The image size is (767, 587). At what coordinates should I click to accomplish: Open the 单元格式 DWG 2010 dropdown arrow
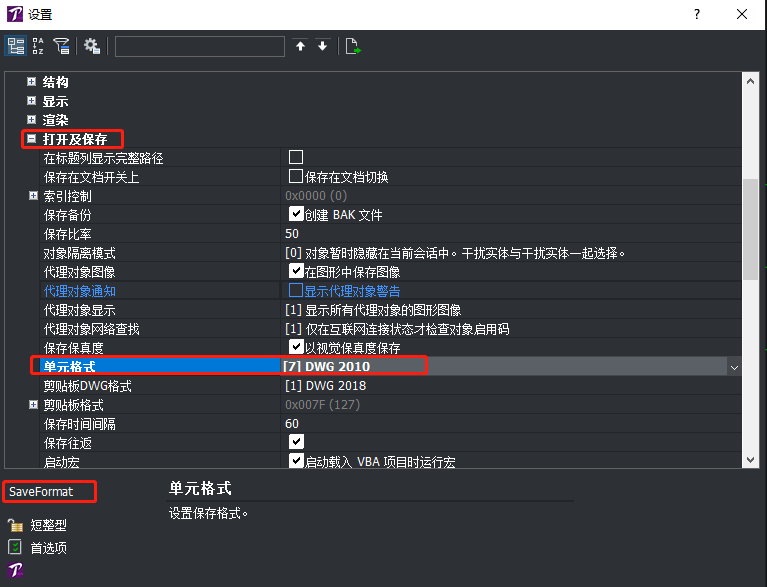click(735, 367)
